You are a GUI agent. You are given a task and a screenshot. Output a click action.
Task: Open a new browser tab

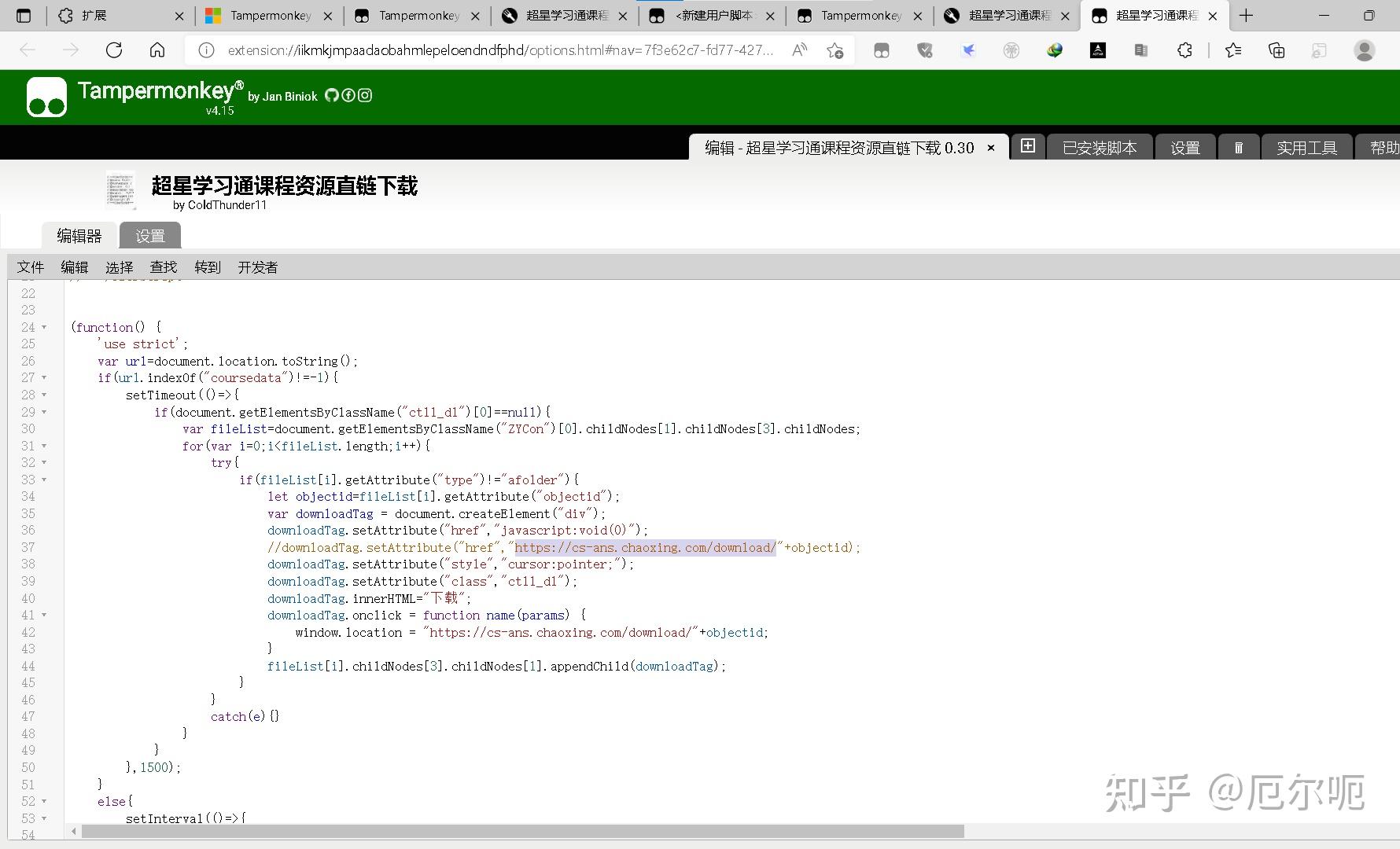pos(1246,16)
